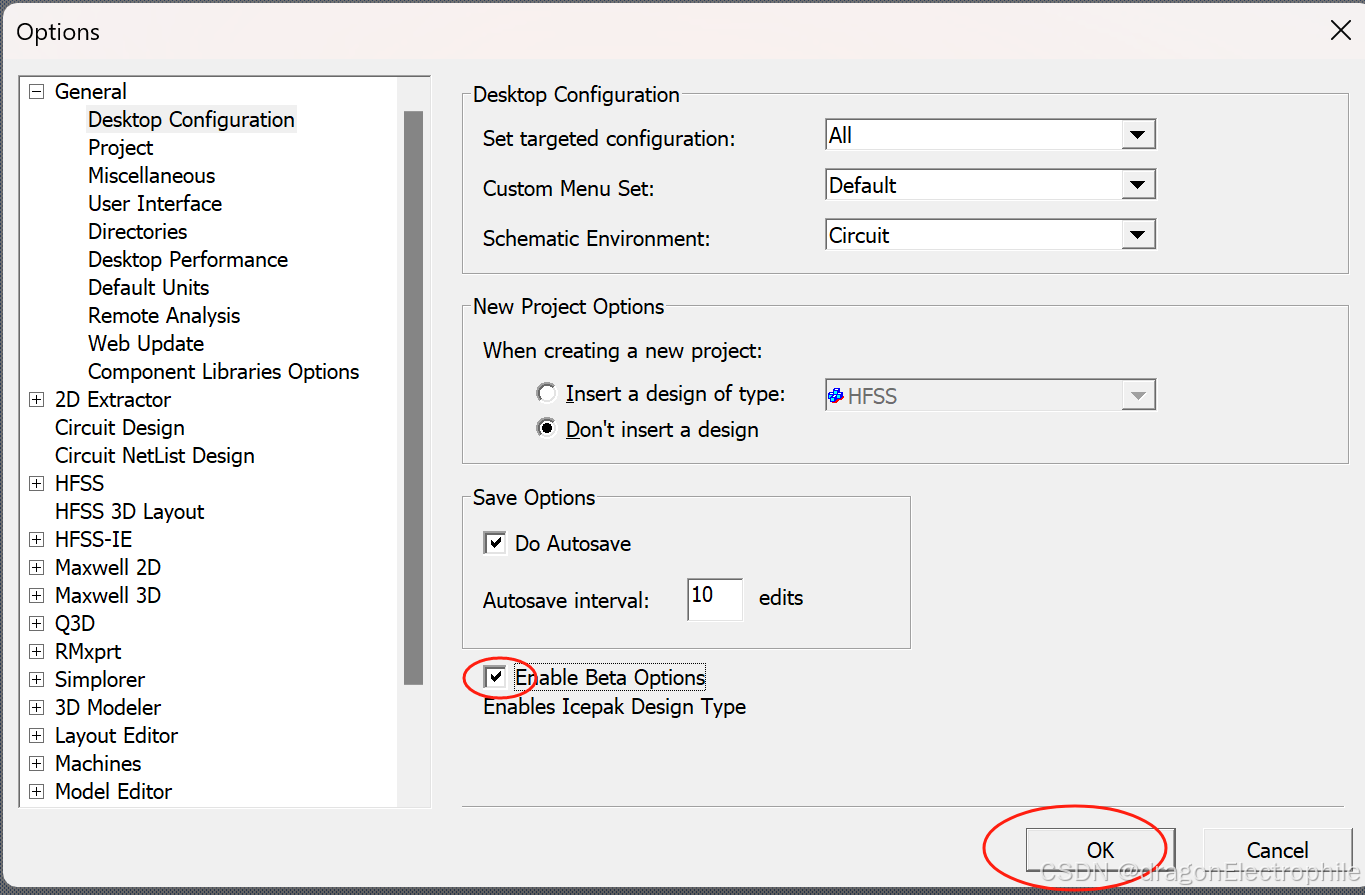Select Desktop Performance item
The width and height of the screenshot is (1365, 895).
point(188,260)
